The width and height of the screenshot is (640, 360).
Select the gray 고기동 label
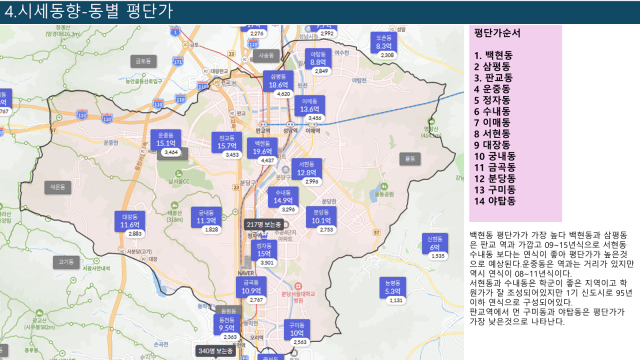(x=66, y=262)
